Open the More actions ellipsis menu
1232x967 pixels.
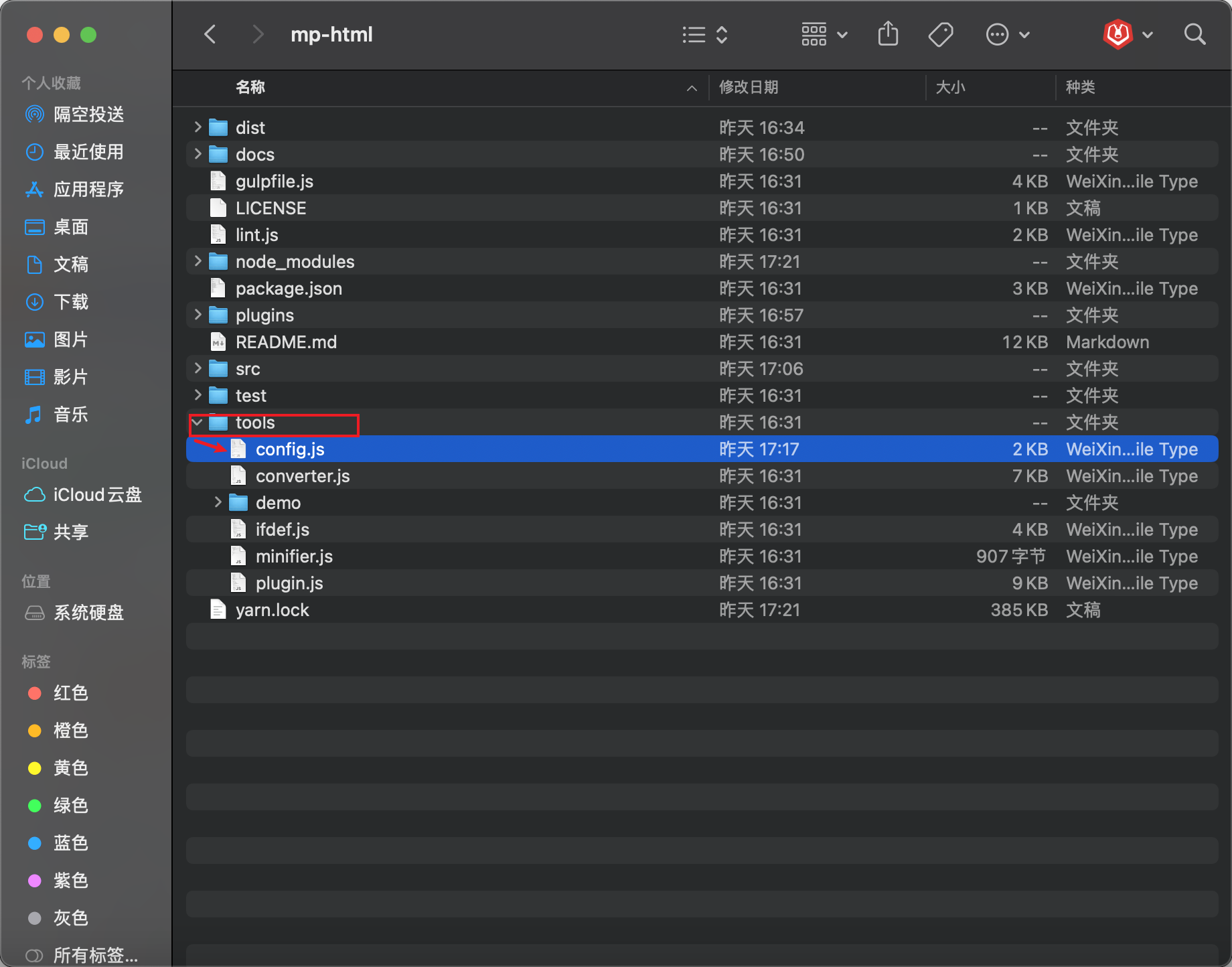1007,34
